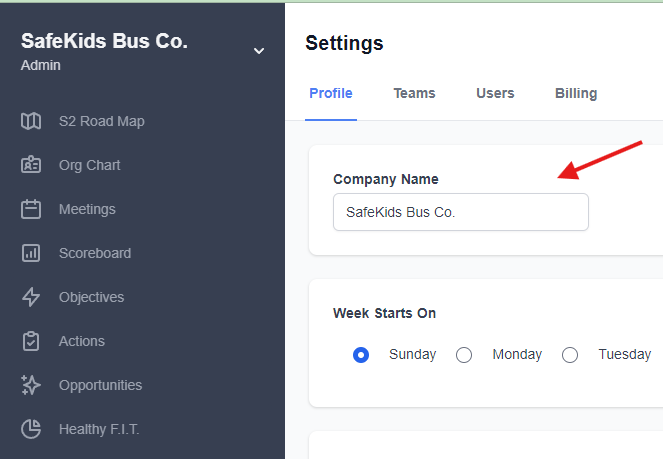Click the Opportunities sparkle icon
The height and width of the screenshot is (459, 663).
(31, 385)
